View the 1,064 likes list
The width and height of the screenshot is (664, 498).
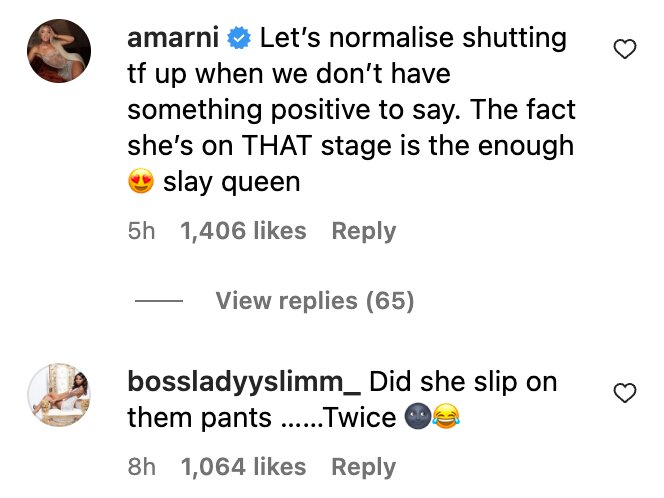coord(243,467)
